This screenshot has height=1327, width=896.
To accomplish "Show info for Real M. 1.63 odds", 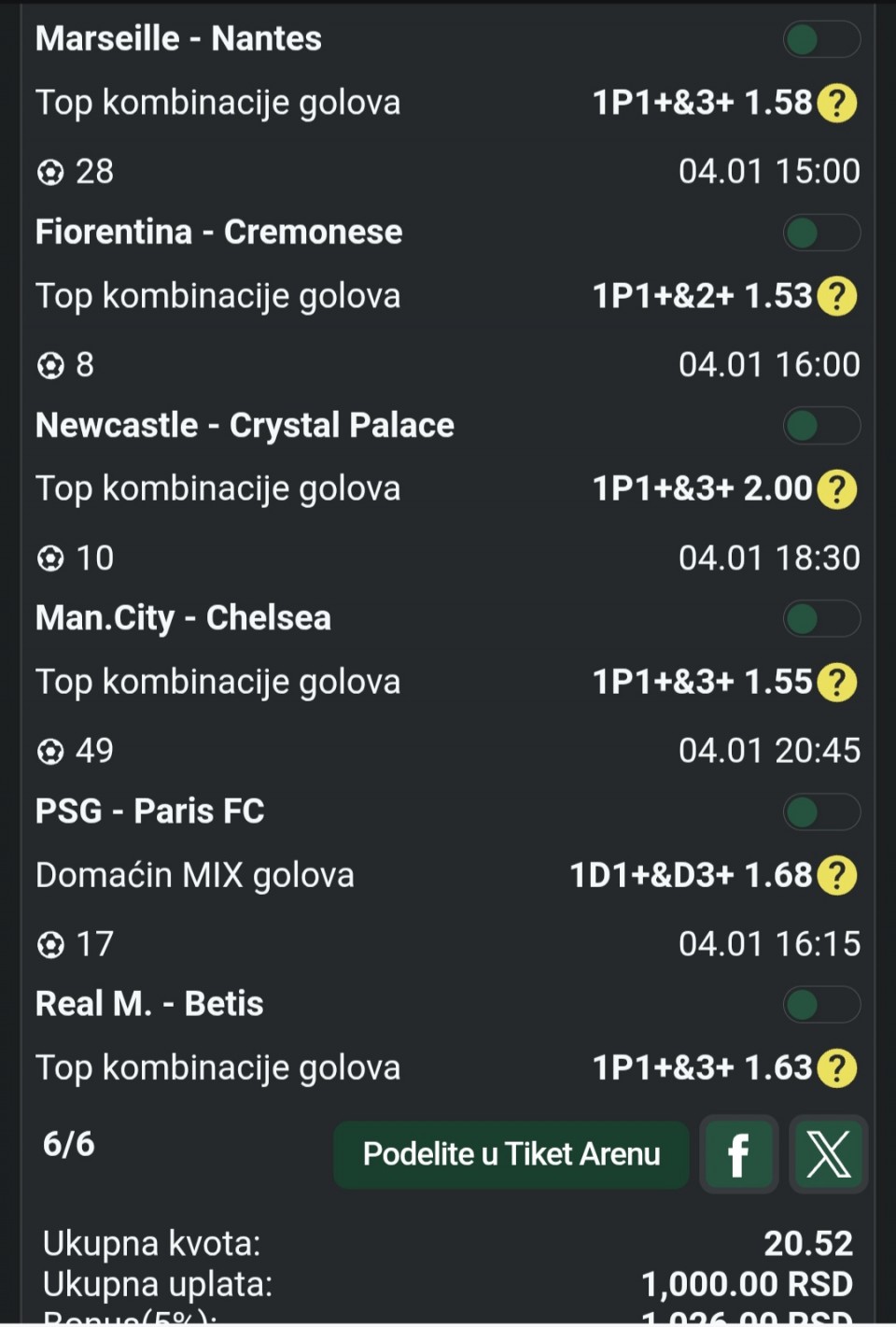I will (836, 1068).
